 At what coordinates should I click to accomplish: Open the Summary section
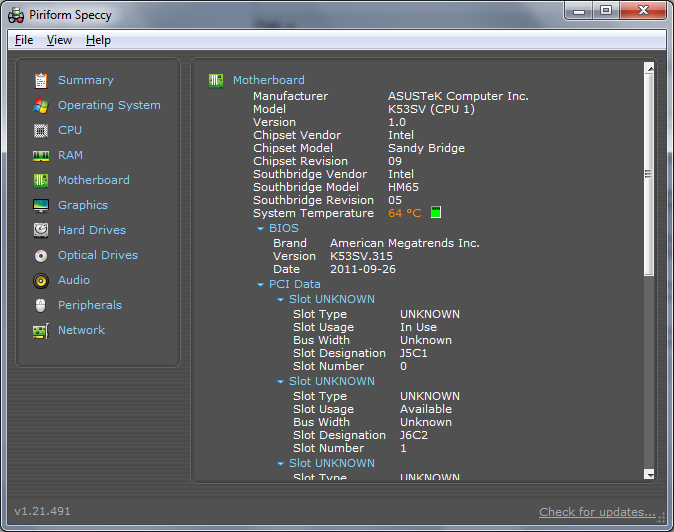click(86, 80)
